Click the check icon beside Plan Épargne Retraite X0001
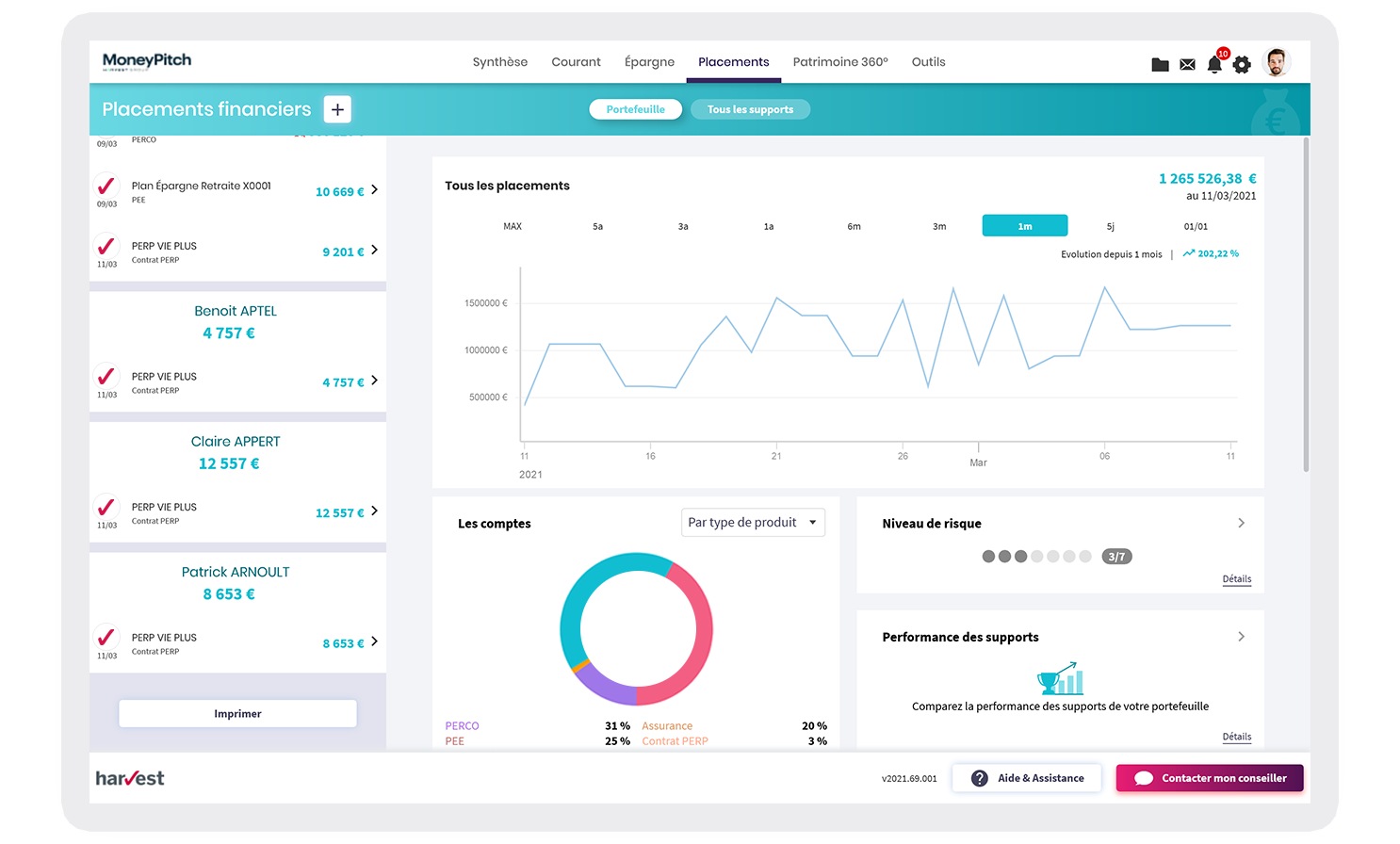The height and width of the screenshot is (844, 1400). (106, 186)
